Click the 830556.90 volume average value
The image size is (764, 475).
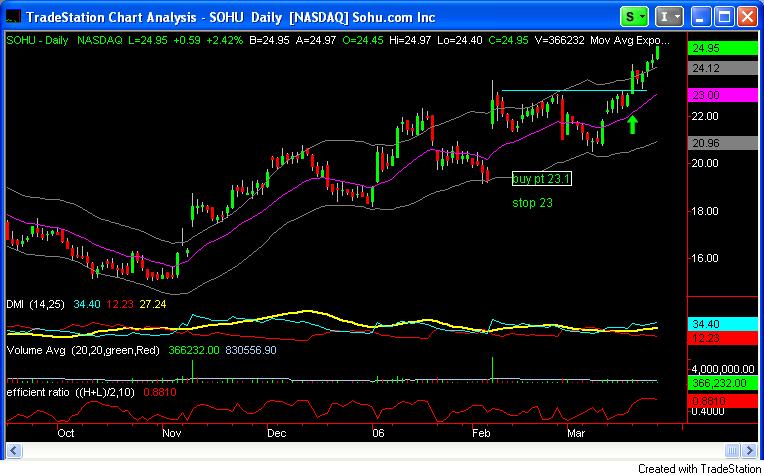pyautogui.click(x=252, y=350)
